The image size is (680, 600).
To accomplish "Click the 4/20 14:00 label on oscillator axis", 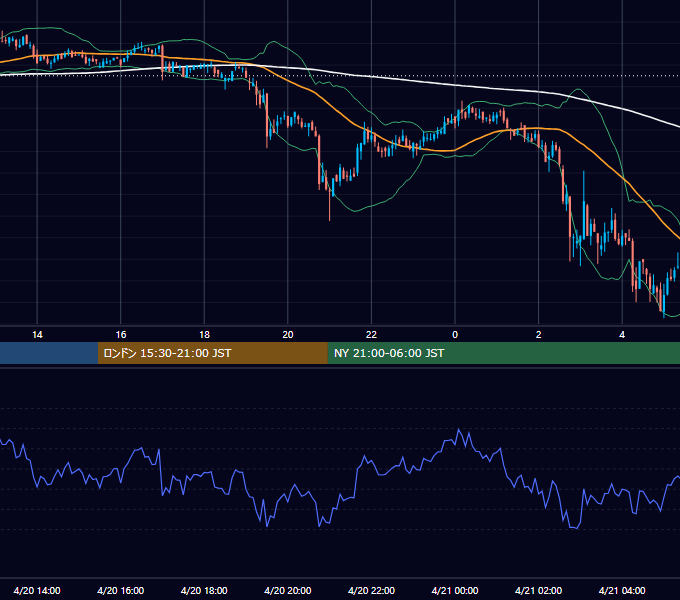I will pos(37,590).
